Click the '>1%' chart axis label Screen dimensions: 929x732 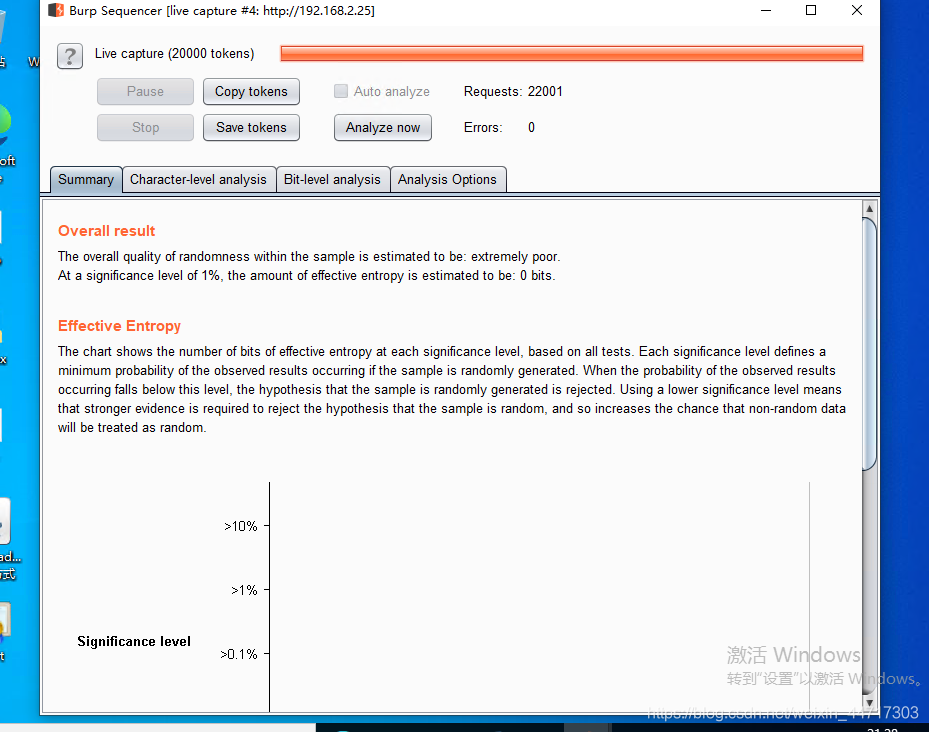pos(244,590)
